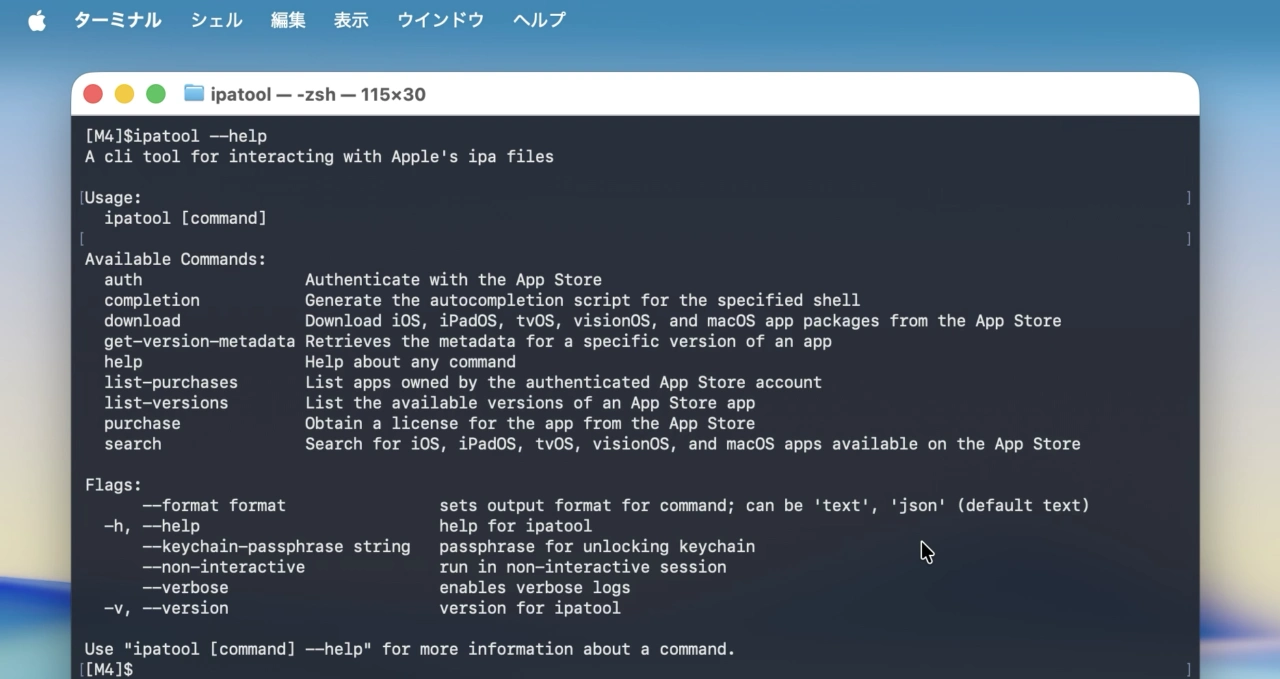
Task: Click 'Generate the autocompletion script' description
Action: point(582,300)
